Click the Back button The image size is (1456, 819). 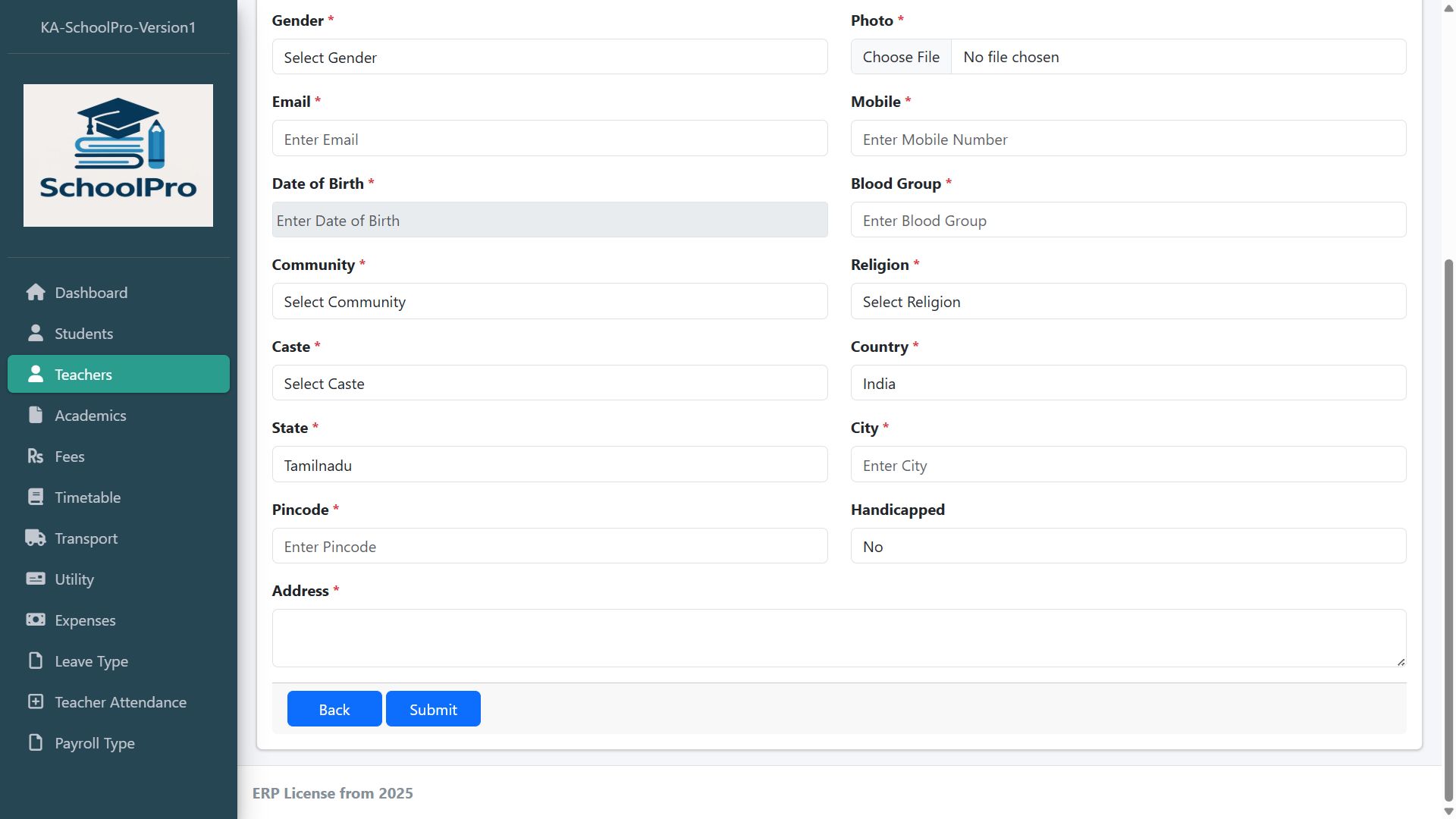[334, 710]
